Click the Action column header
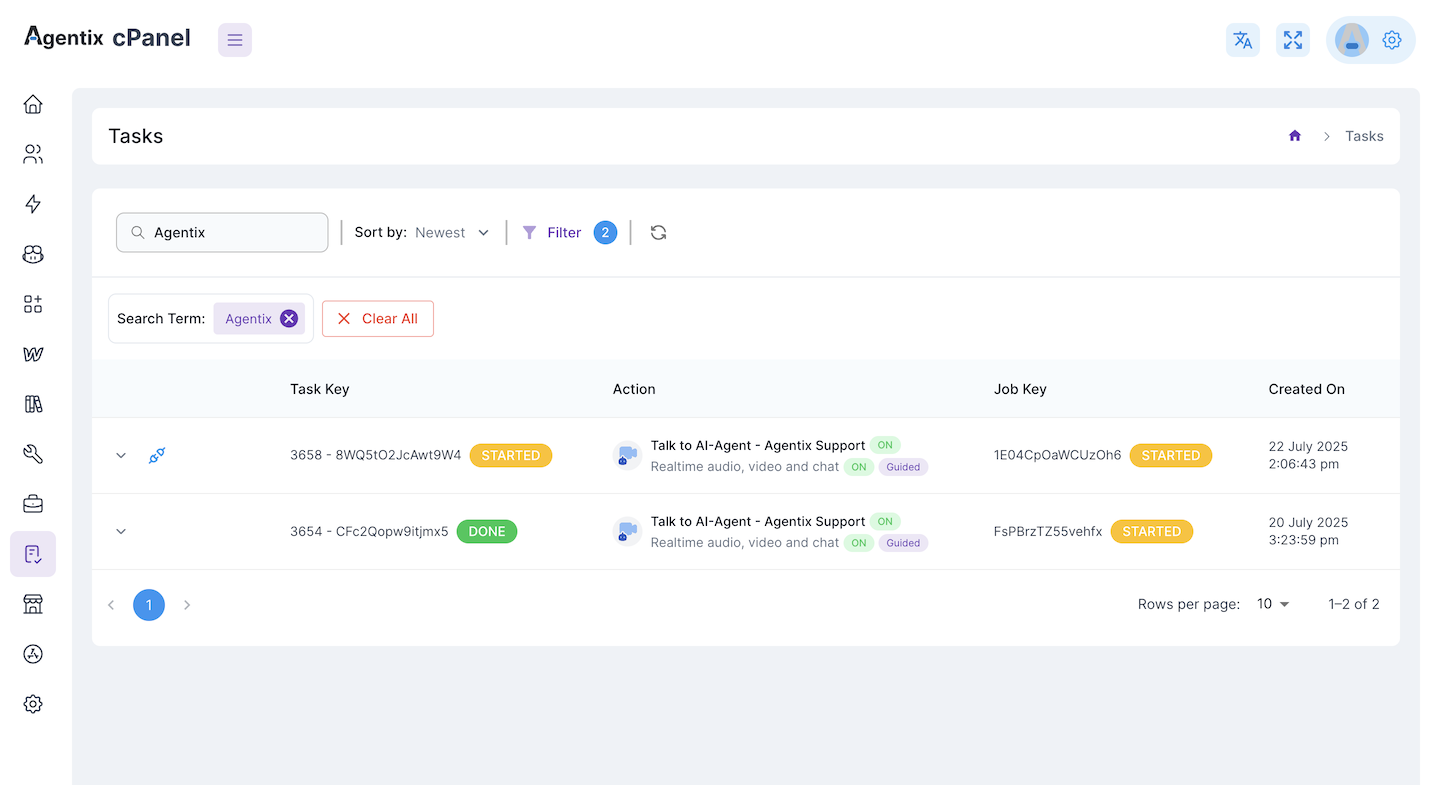Screen dimensions: 1440x785 pos(634,389)
